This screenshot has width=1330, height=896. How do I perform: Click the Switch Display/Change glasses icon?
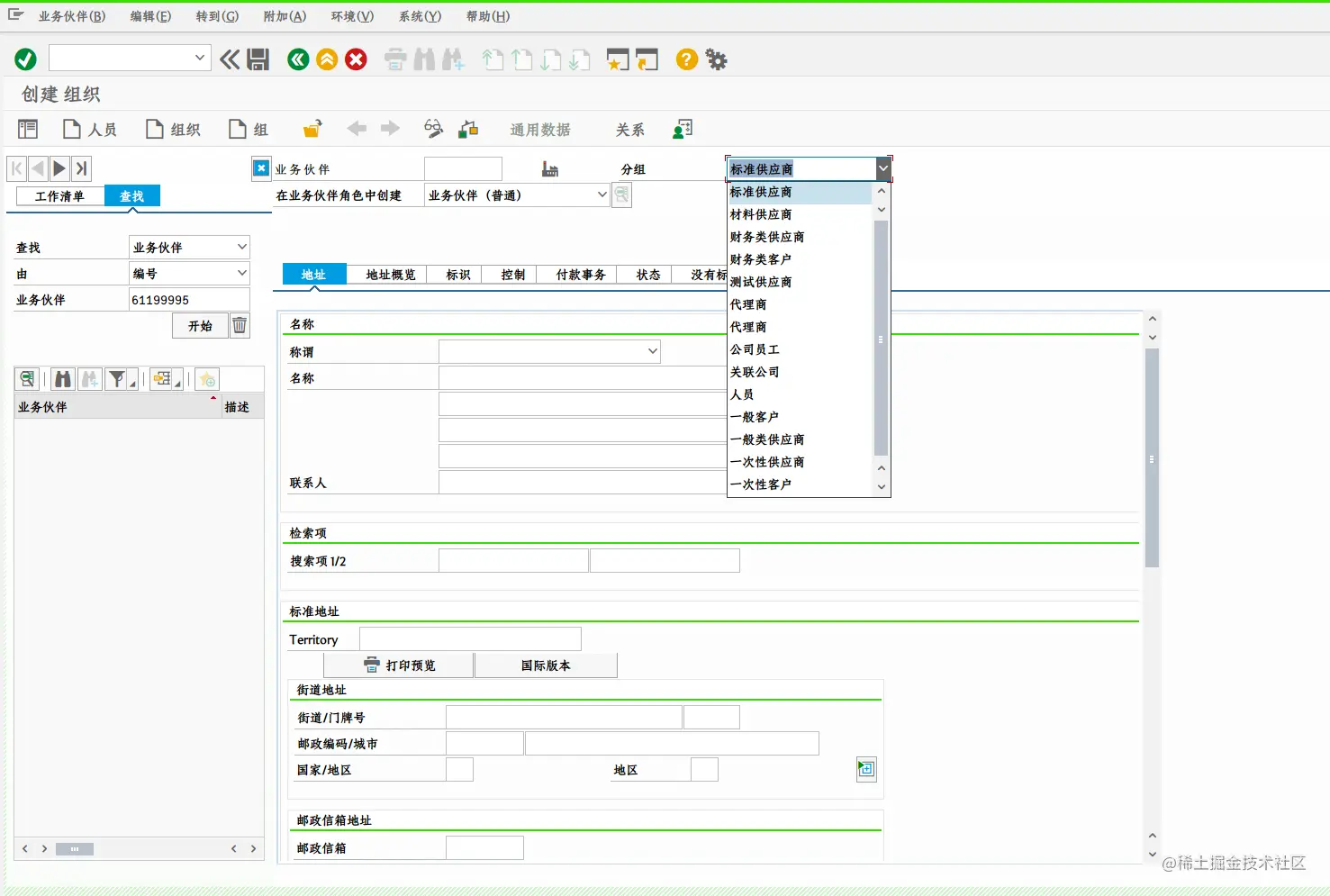click(433, 129)
